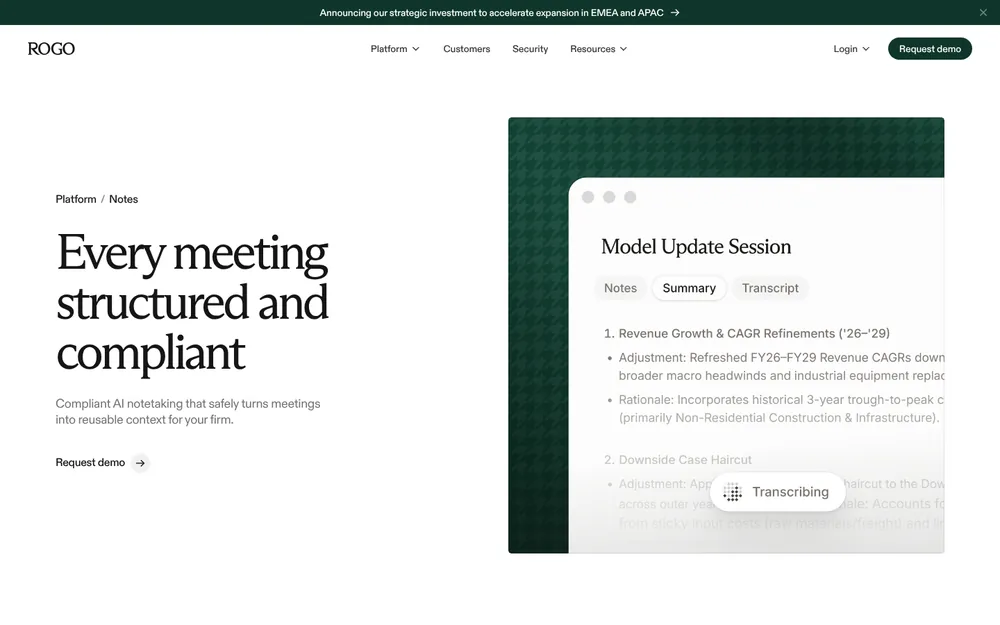Click the Transcribing status pill
Viewport: 1000px width, 625px height.
tap(777, 492)
